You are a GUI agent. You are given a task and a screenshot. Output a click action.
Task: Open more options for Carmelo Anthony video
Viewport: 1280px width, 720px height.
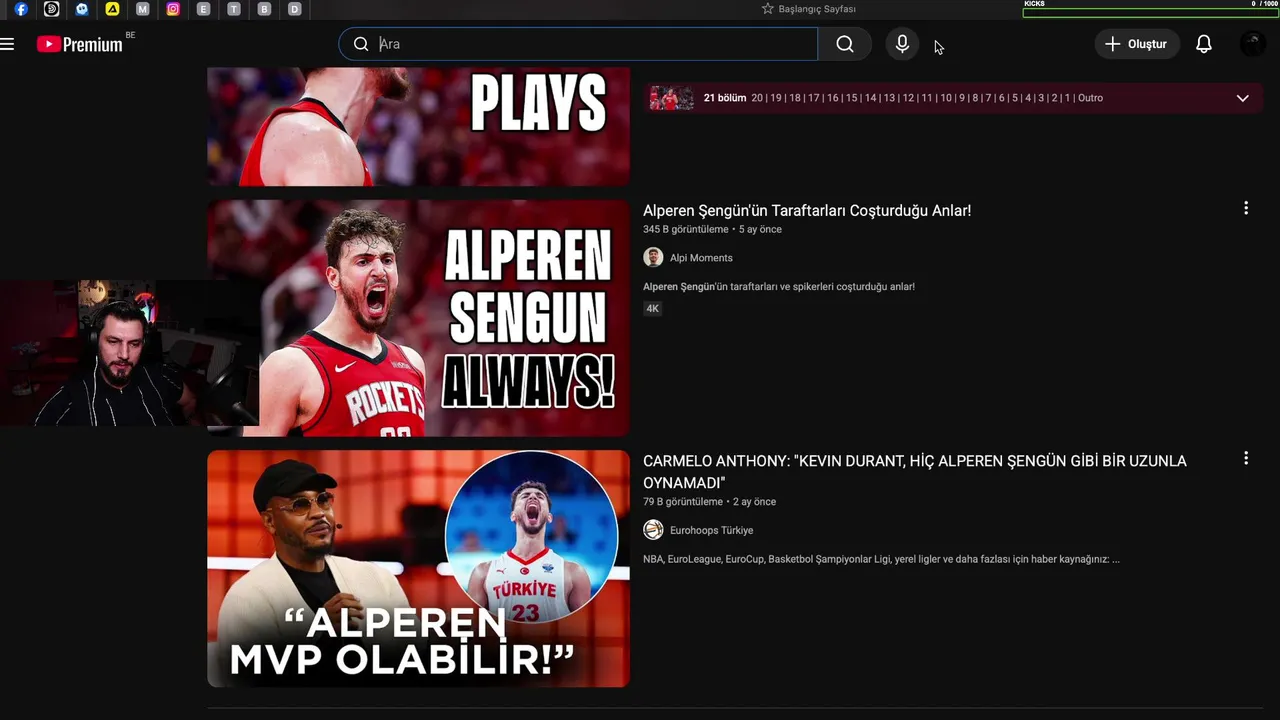(1246, 458)
